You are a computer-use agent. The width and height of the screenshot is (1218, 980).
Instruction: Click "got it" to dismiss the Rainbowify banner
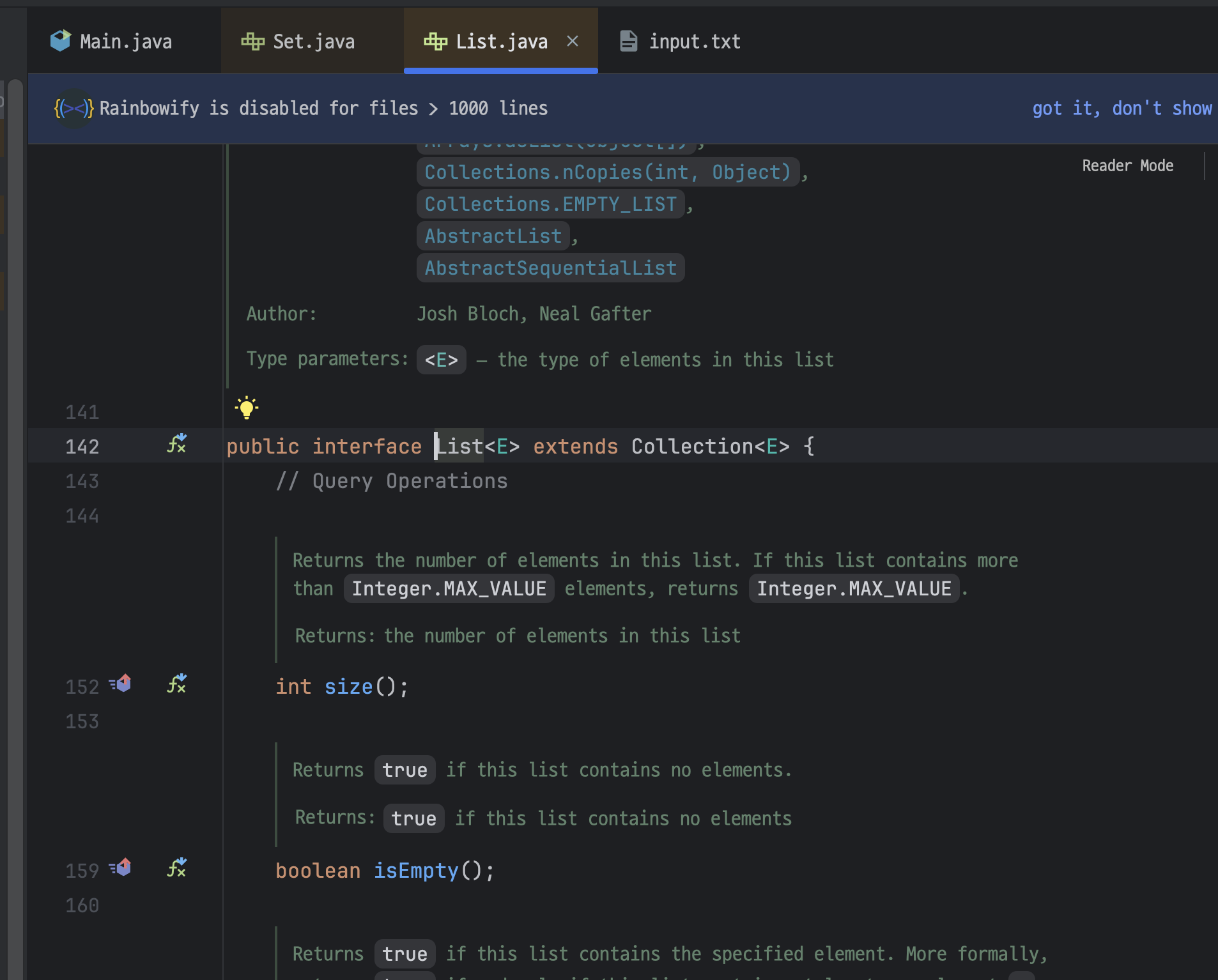tap(1061, 109)
